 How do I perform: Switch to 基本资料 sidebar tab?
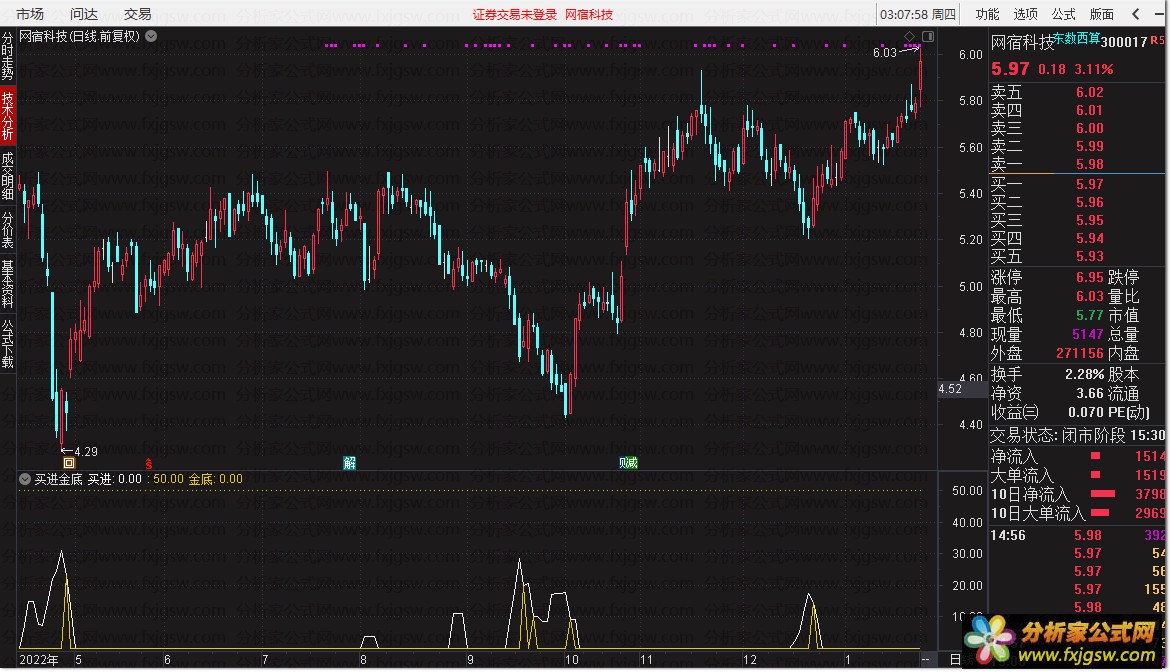tap(7, 284)
